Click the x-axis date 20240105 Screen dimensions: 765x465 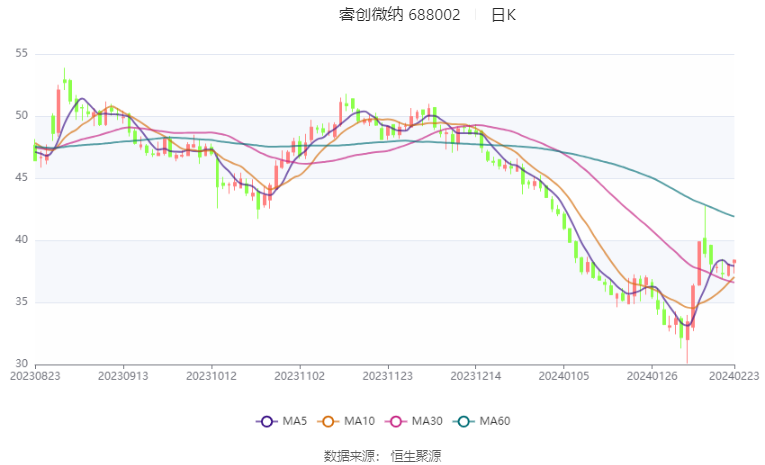pyautogui.click(x=564, y=376)
